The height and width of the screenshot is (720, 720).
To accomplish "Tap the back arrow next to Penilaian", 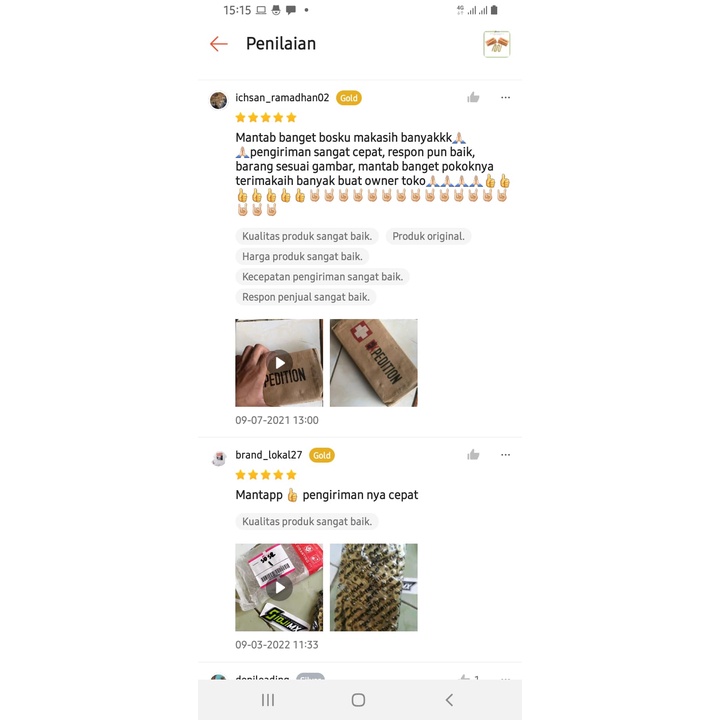I will click(219, 44).
